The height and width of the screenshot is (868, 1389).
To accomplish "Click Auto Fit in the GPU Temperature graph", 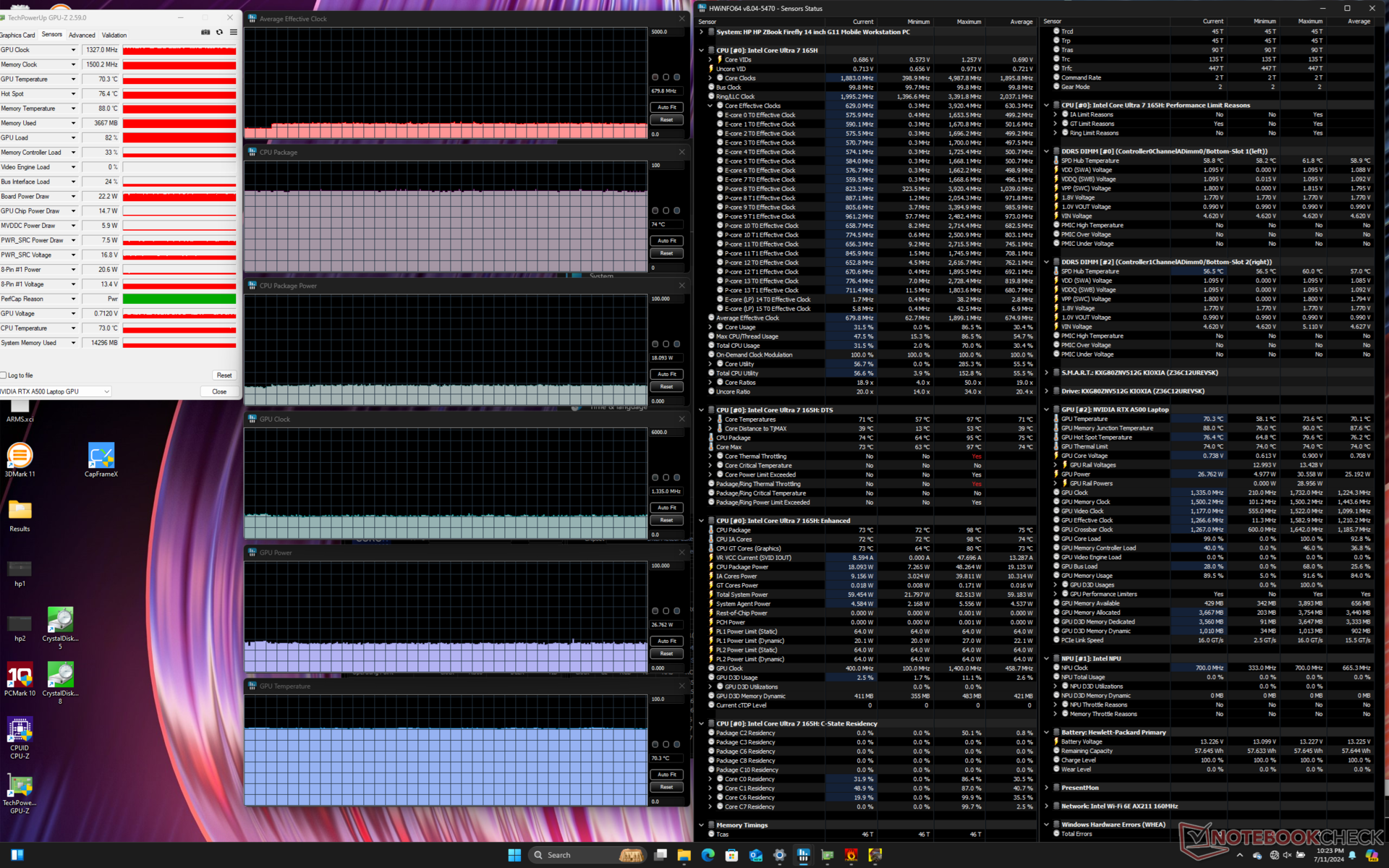I will pos(667,775).
